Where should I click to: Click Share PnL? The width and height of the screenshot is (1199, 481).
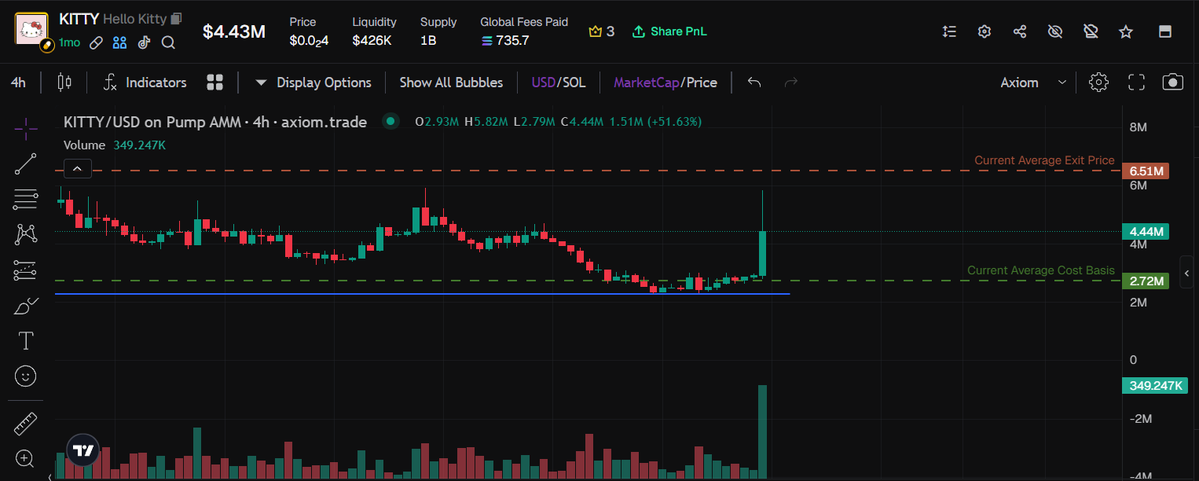click(x=670, y=31)
